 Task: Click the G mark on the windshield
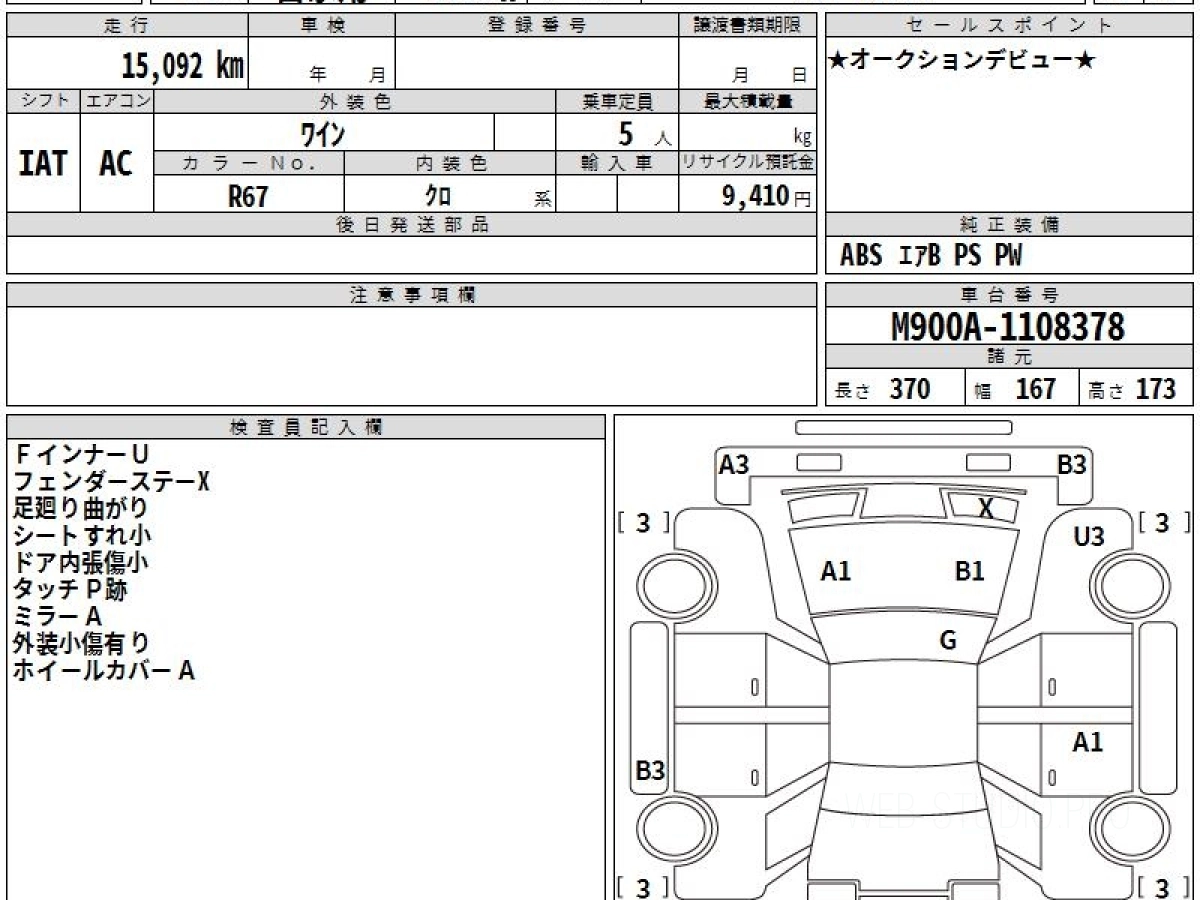(x=948, y=641)
